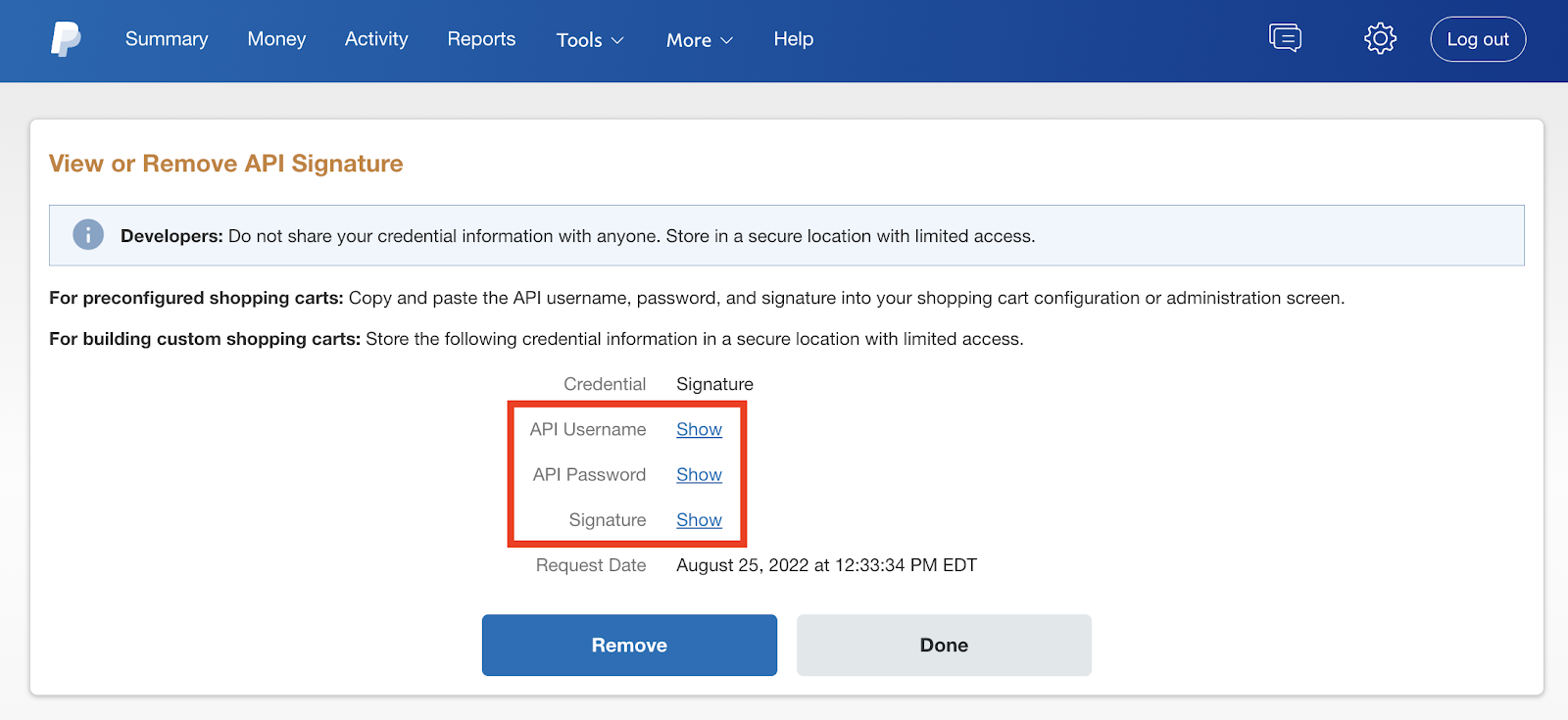The image size is (1568, 720).
Task: Click the Done button
Action: point(944,645)
